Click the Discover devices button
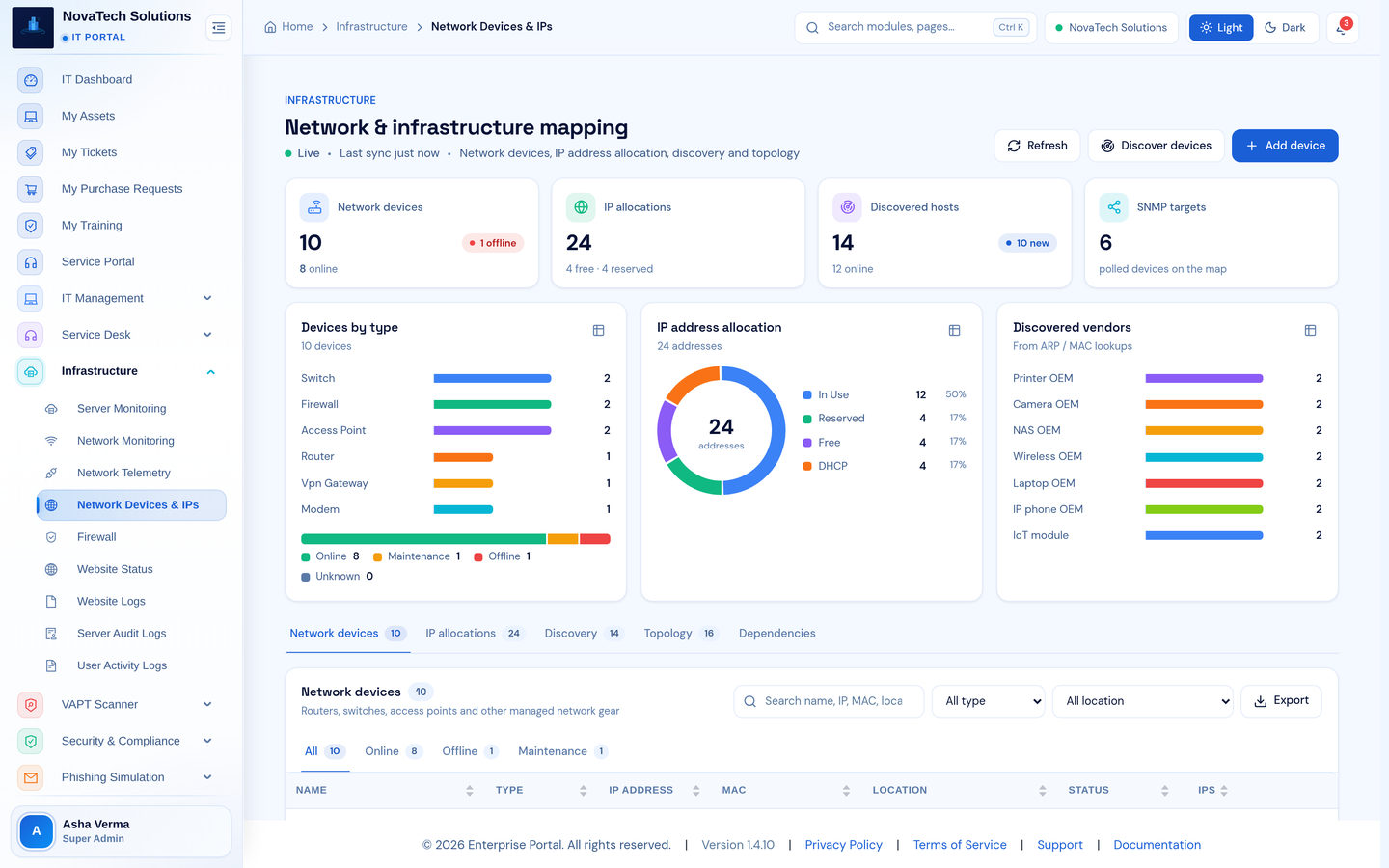The height and width of the screenshot is (868, 1389). pyautogui.click(x=1156, y=146)
